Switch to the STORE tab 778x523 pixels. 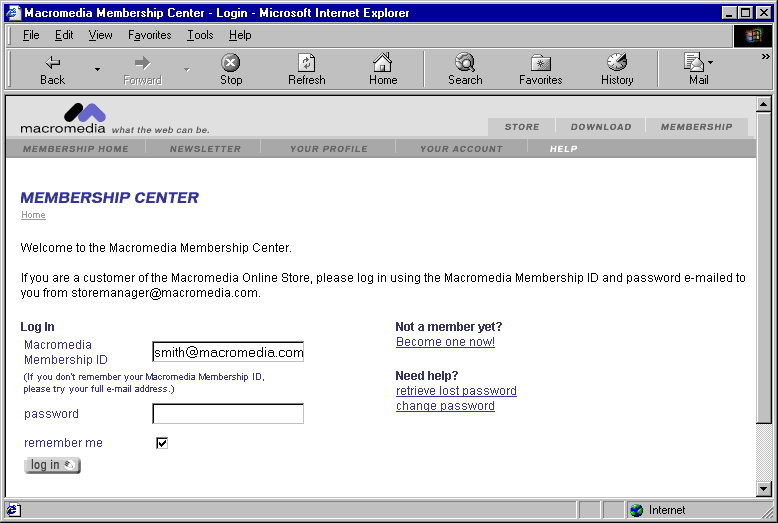tap(521, 127)
